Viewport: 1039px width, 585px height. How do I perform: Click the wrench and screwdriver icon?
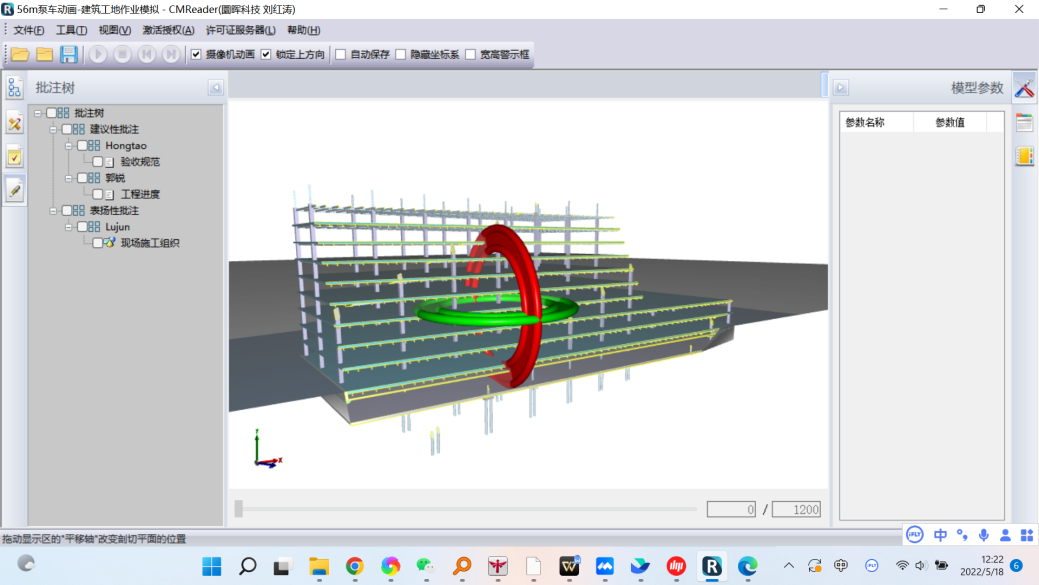click(x=1024, y=88)
